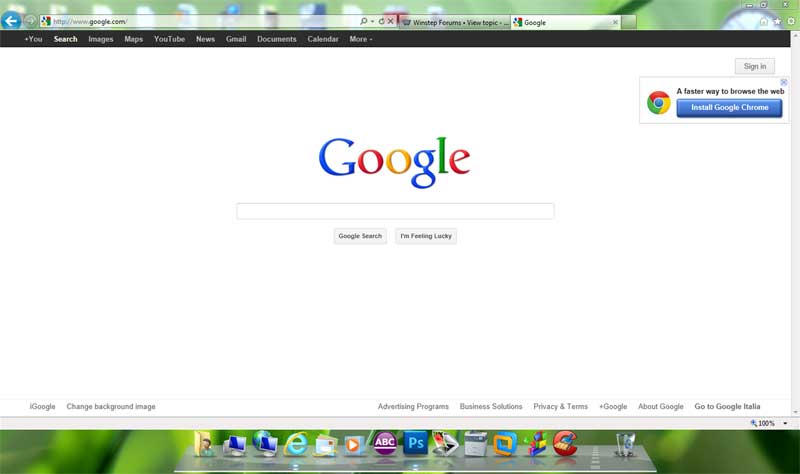800x474 pixels.
Task: Open YouTube from the Google top bar
Action: tap(169, 39)
